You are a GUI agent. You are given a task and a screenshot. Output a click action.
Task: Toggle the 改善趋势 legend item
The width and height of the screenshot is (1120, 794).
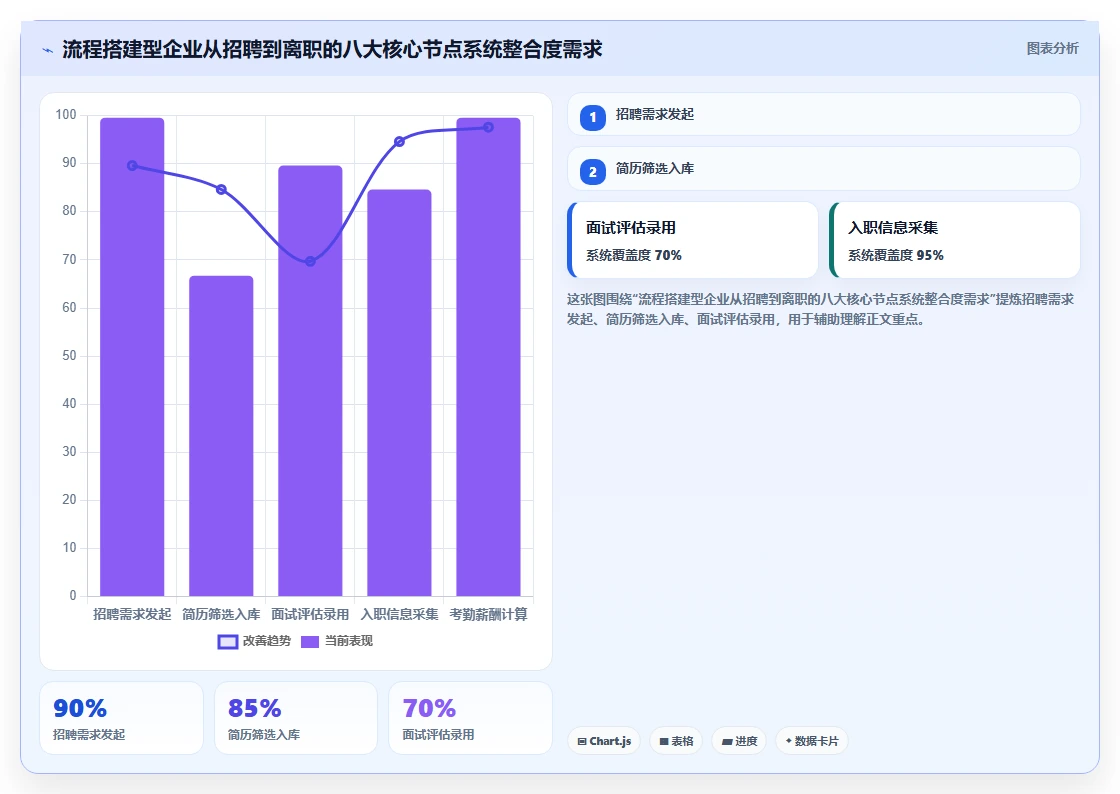point(254,641)
